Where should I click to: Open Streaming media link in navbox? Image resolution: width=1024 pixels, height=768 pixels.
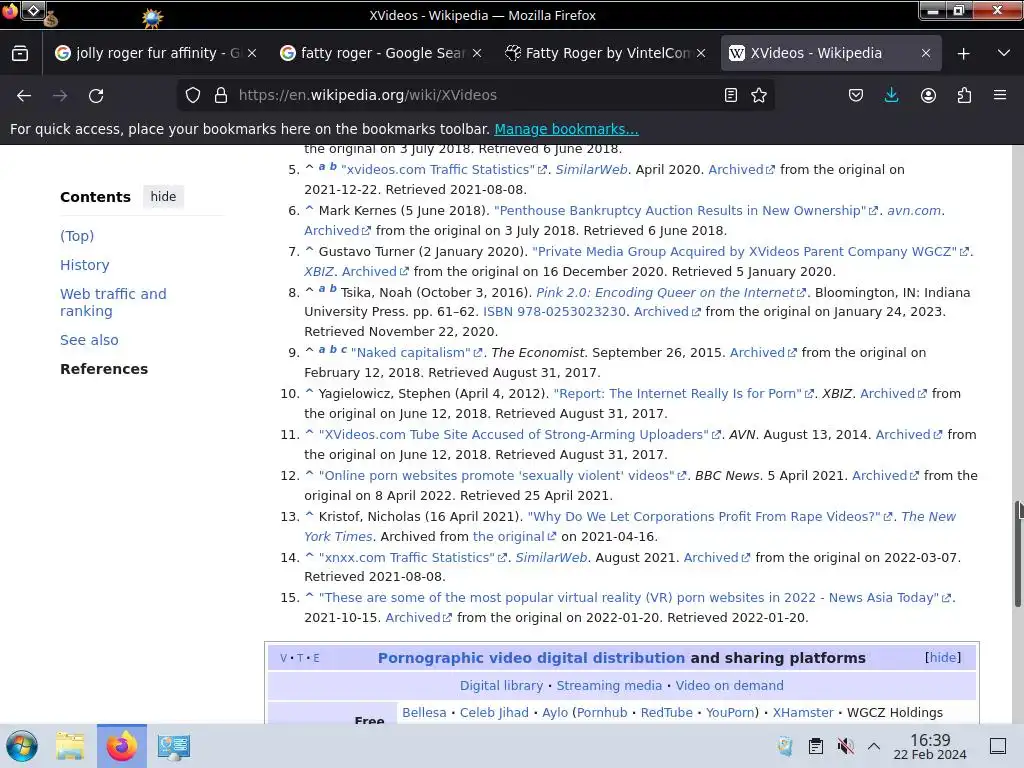pyautogui.click(x=609, y=686)
